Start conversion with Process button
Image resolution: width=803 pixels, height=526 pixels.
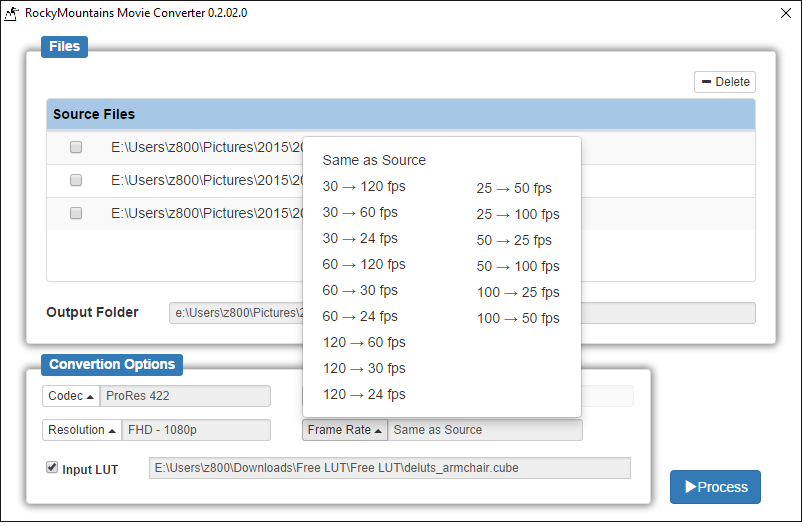click(715, 487)
